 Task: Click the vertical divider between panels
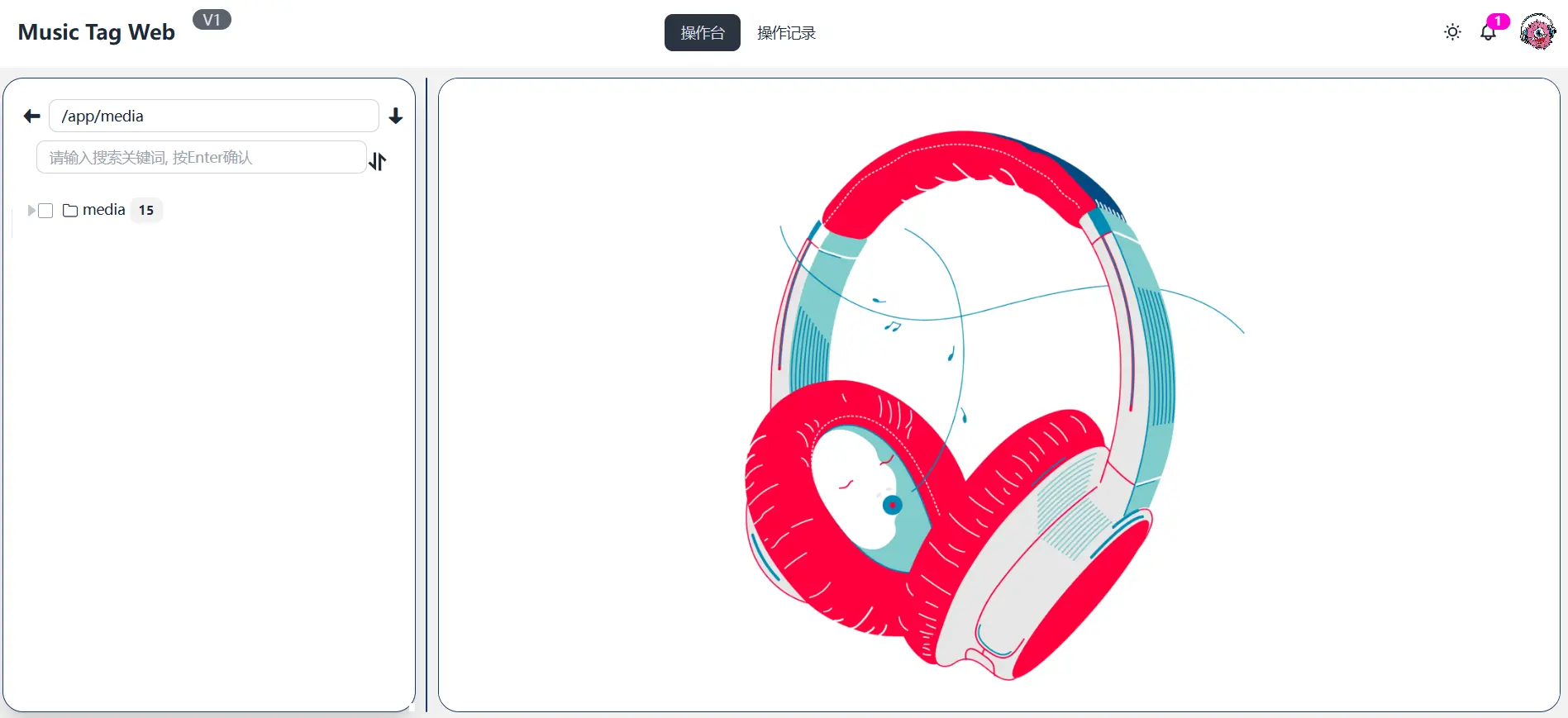[x=427, y=395]
